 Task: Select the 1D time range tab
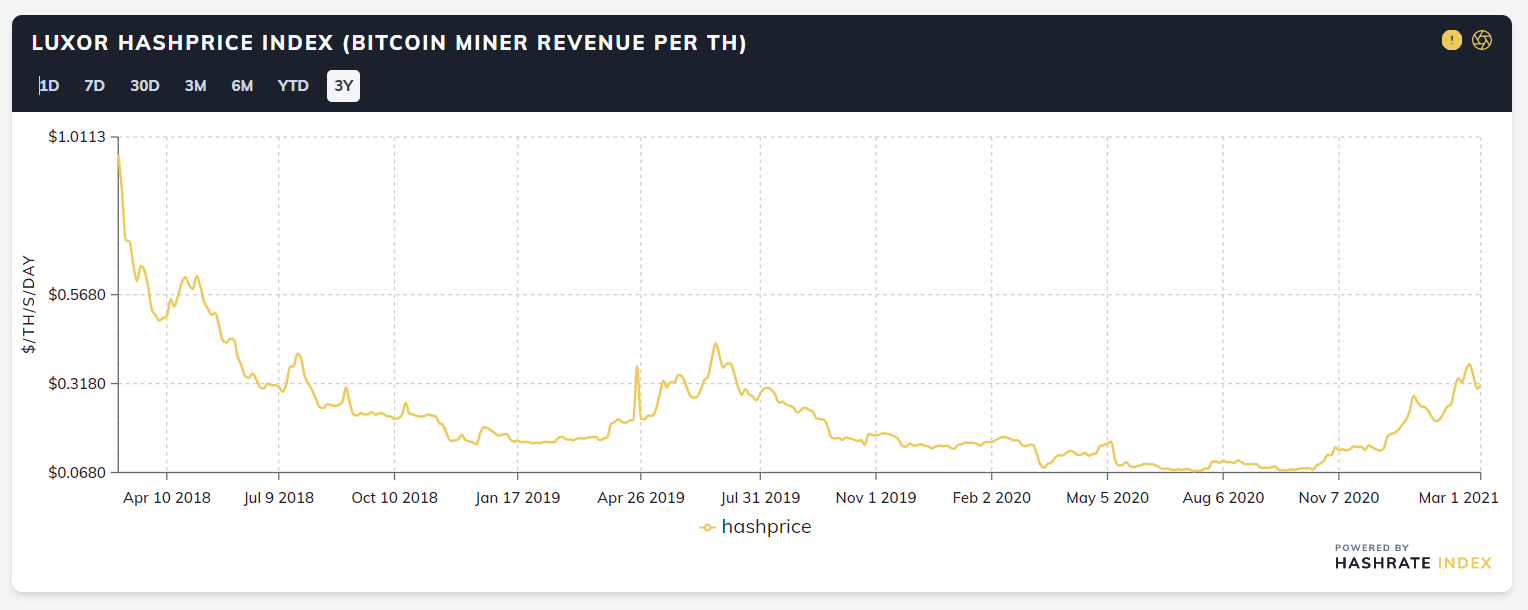[49, 86]
